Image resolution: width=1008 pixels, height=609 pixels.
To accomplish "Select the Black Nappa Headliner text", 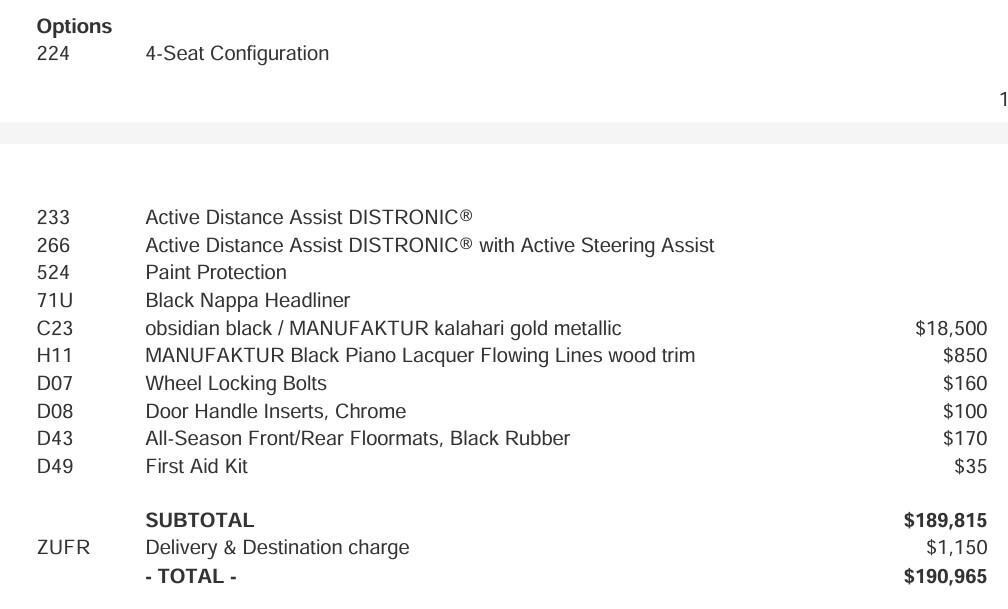I will [x=247, y=300].
